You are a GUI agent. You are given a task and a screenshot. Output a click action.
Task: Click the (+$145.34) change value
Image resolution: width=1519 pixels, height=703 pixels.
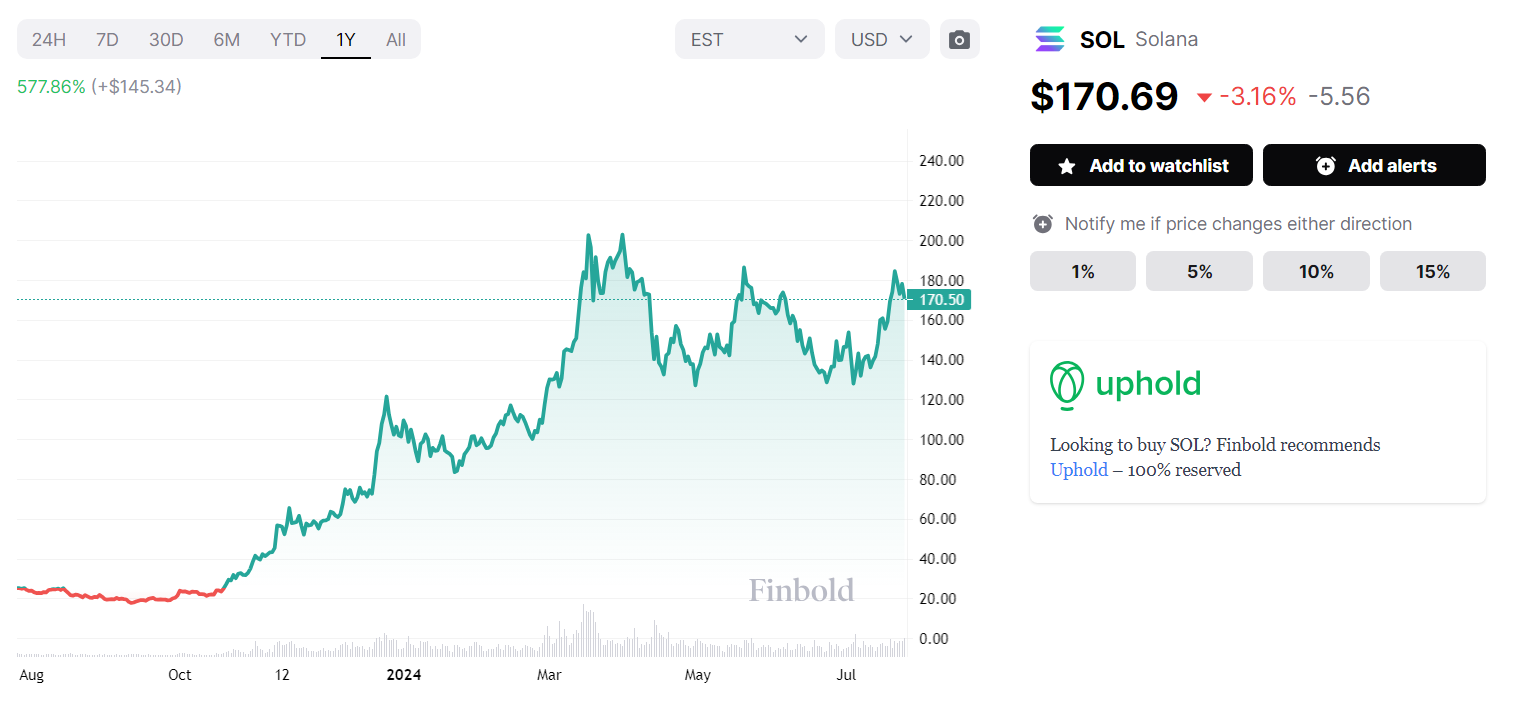pos(136,87)
